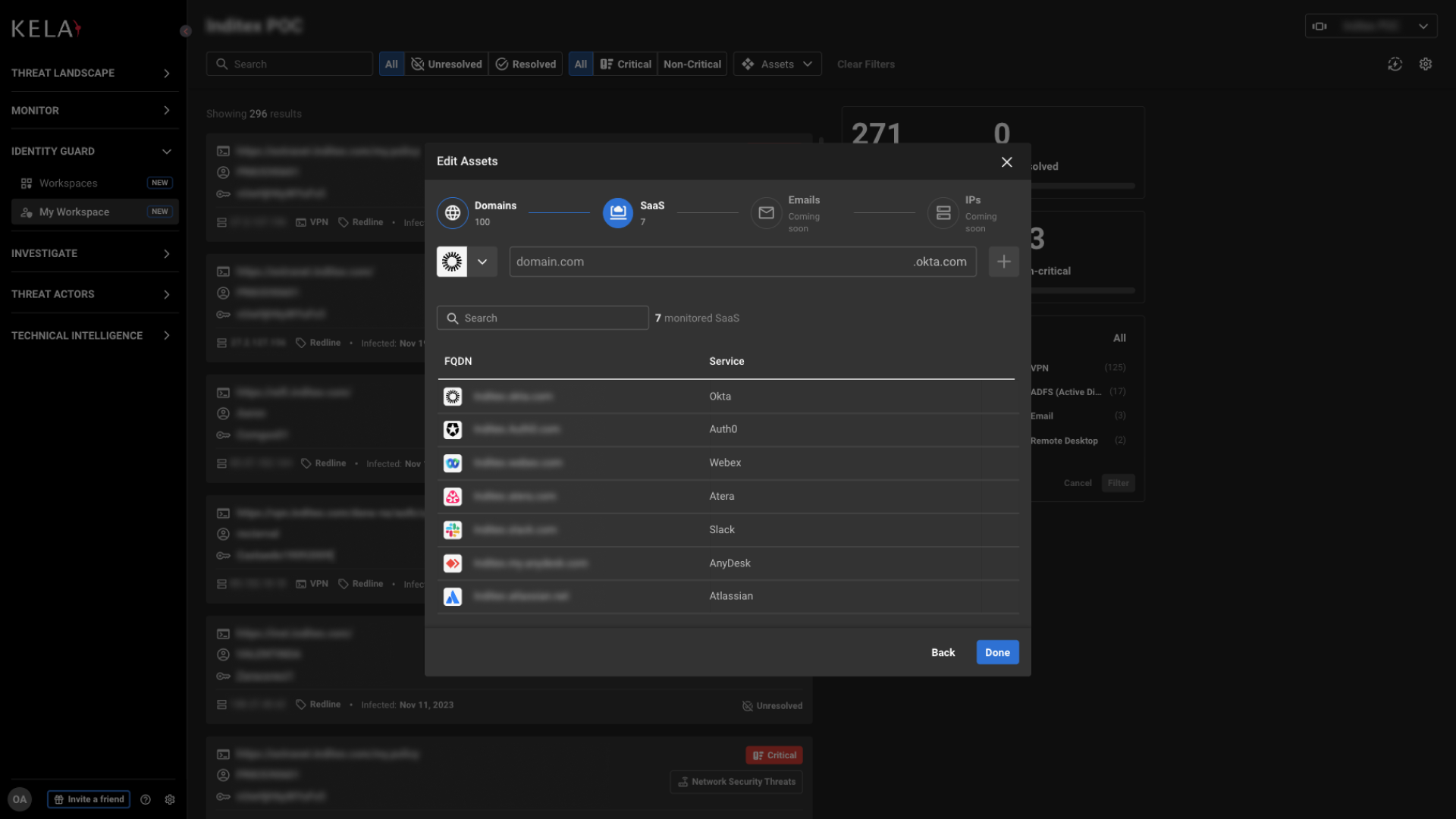This screenshot has width=1456, height=819.
Task: Click the IPs server step icon
Action: click(x=943, y=213)
